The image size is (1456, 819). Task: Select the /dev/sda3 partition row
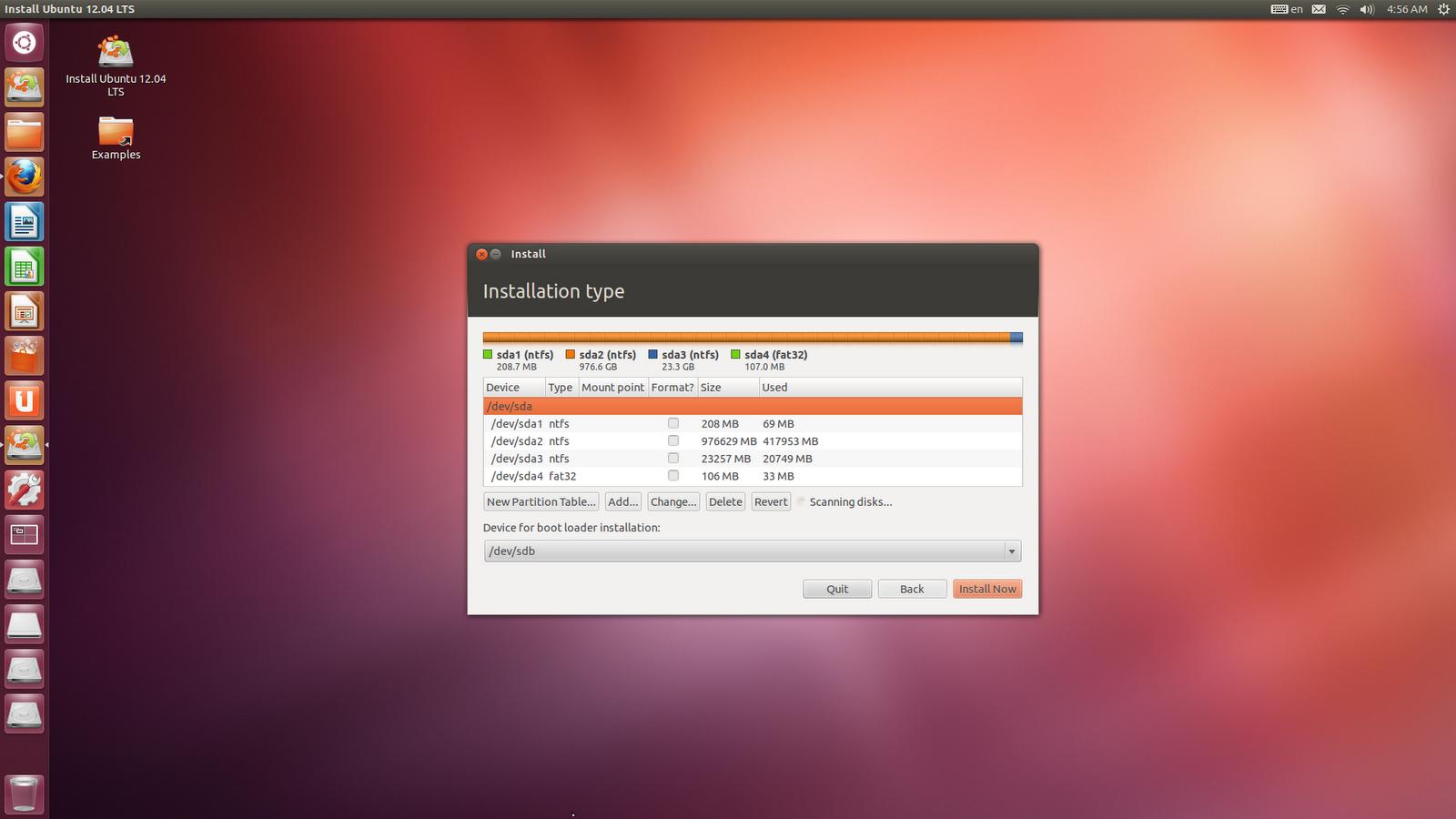coord(753,458)
